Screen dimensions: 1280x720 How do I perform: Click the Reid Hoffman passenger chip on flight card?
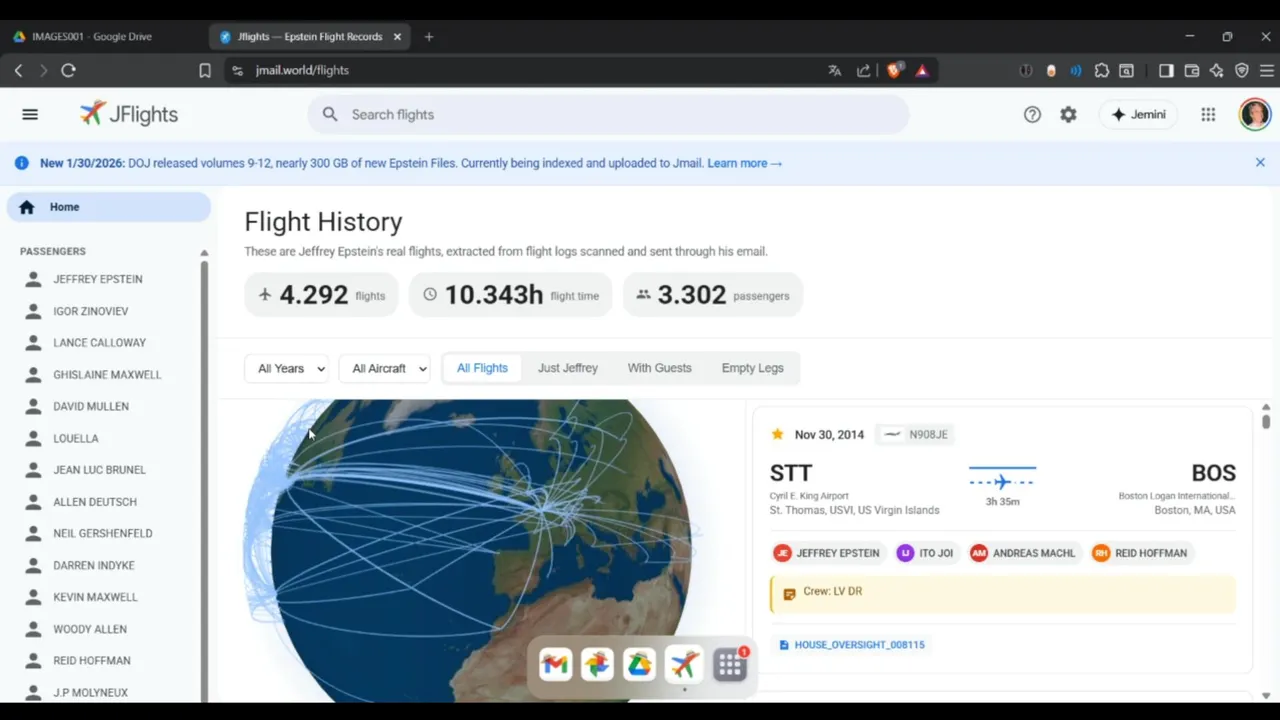pos(1141,553)
